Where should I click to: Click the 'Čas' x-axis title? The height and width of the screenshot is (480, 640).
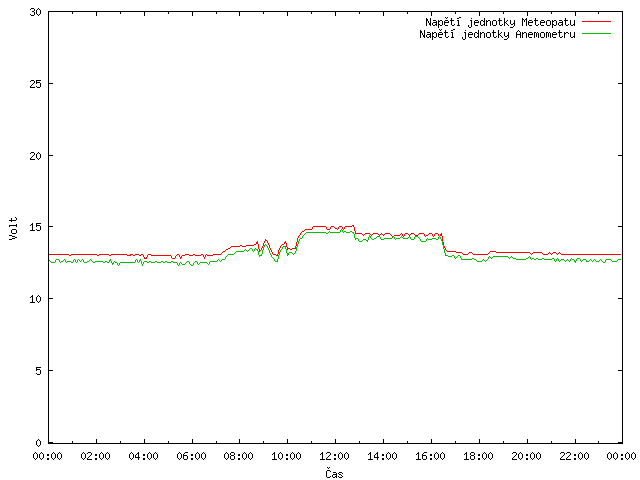(334, 473)
